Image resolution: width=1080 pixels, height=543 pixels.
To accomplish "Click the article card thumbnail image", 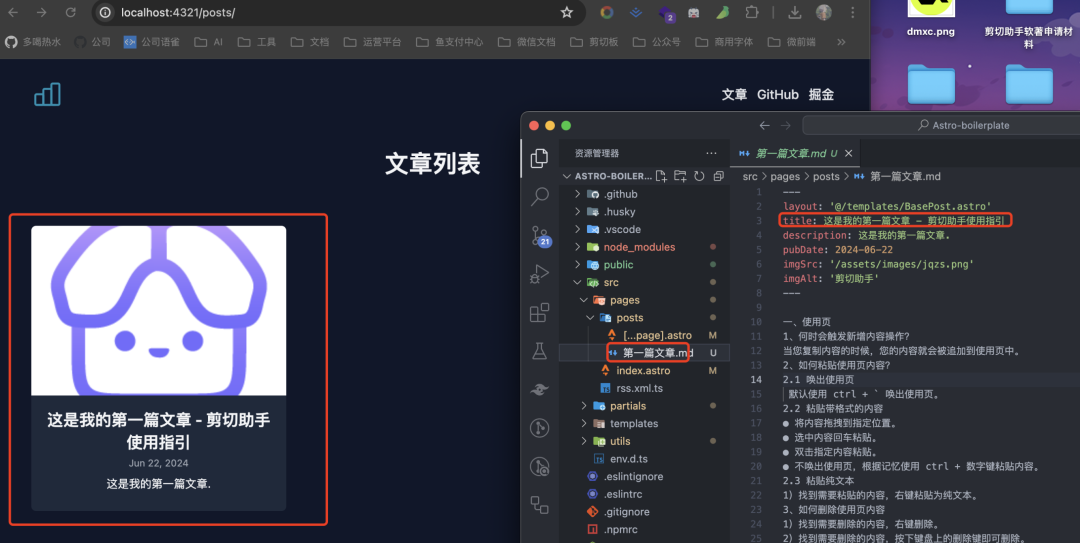I will tap(159, 310).
